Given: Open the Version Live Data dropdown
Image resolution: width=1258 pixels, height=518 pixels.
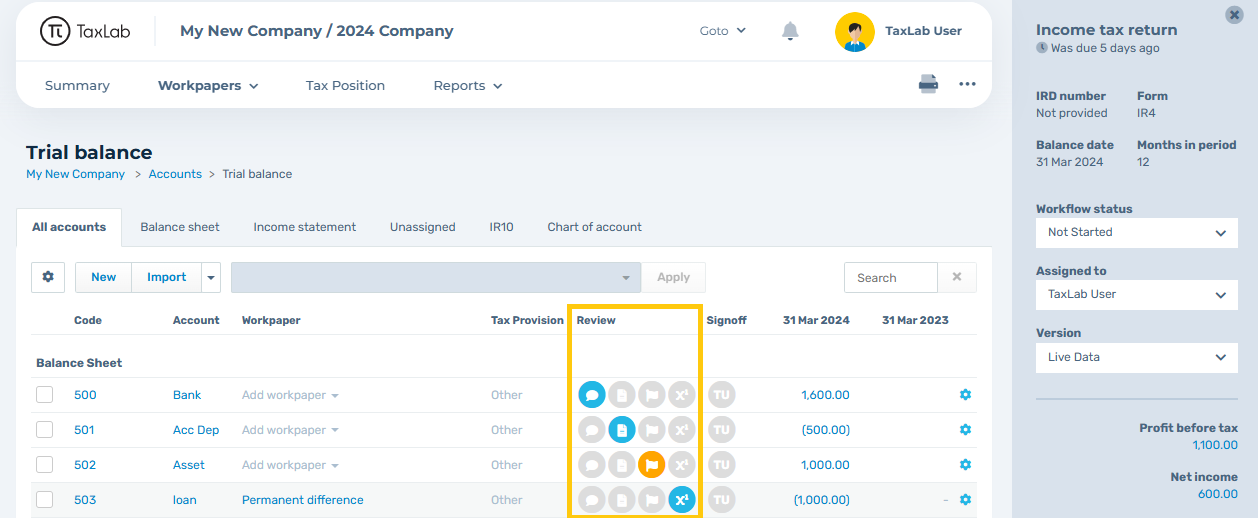Looking at the screenshot, I should pos(1137,357).
